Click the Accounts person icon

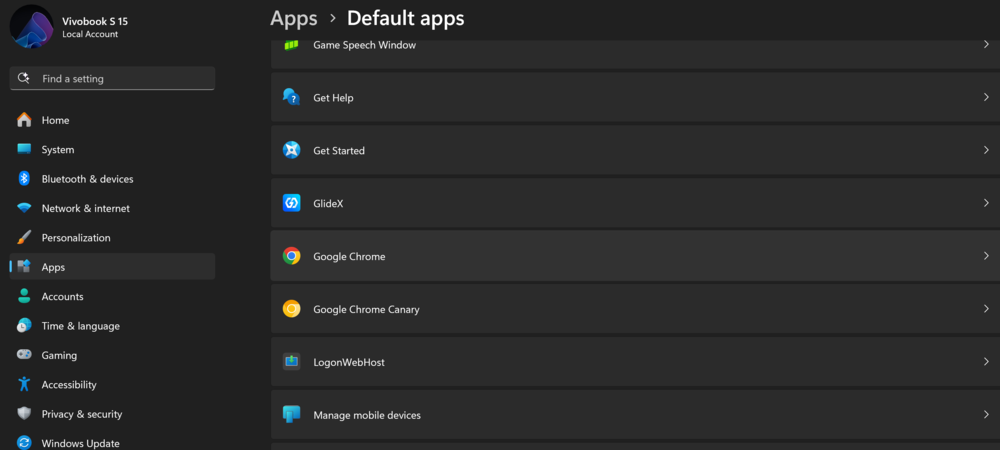(24, 296)
